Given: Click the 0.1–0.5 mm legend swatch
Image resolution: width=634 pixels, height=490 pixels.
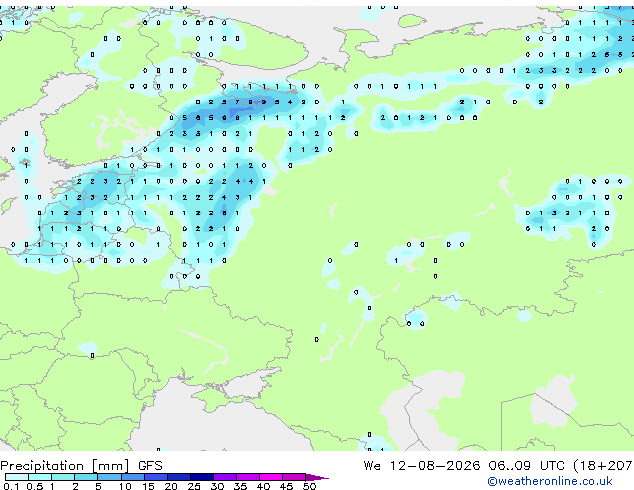Looking at the screenshot, I should [x=17, y=477].
